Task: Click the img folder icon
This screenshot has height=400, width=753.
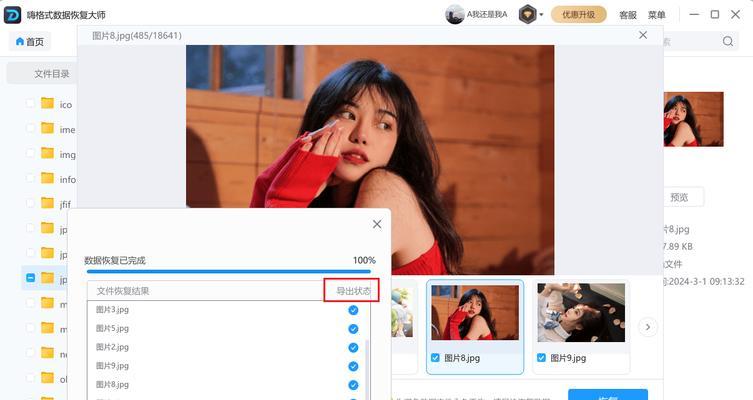Action: click(47, 153)
